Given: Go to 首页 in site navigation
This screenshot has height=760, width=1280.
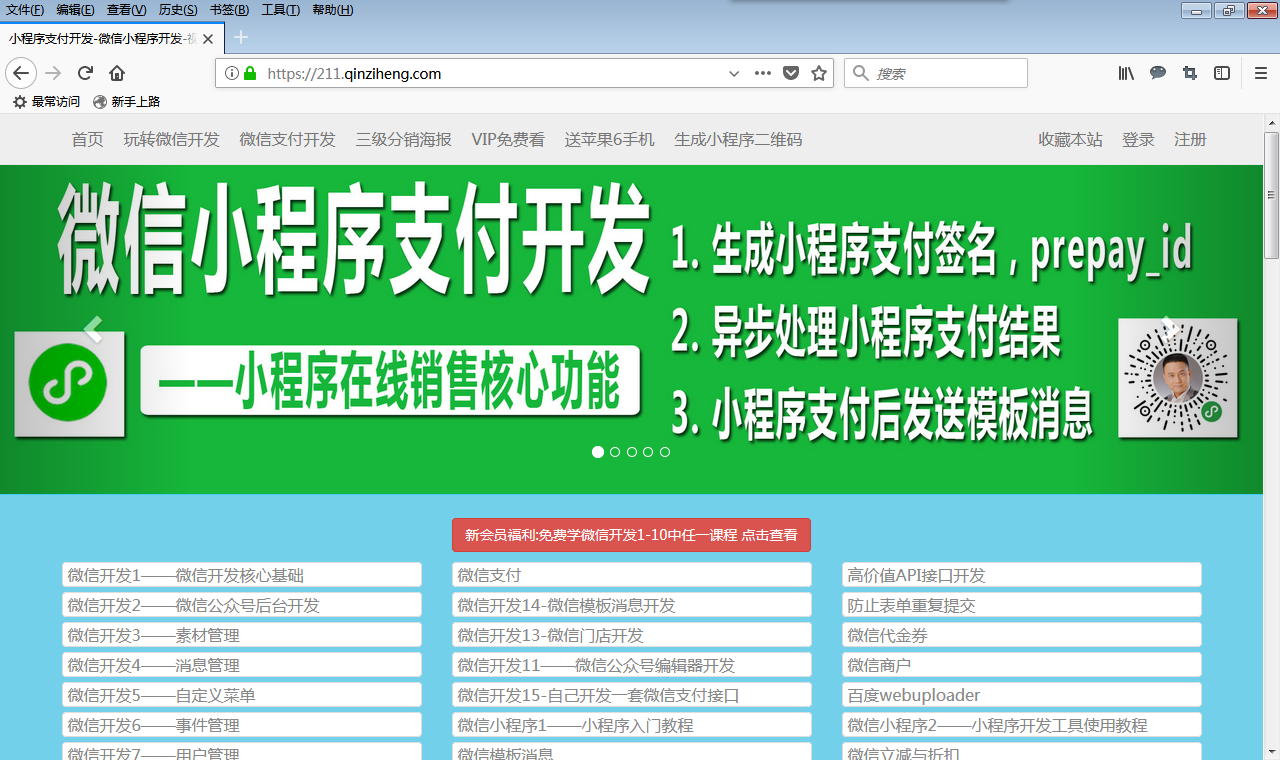Looking at the screenshot, I should (x=88, y=140).
